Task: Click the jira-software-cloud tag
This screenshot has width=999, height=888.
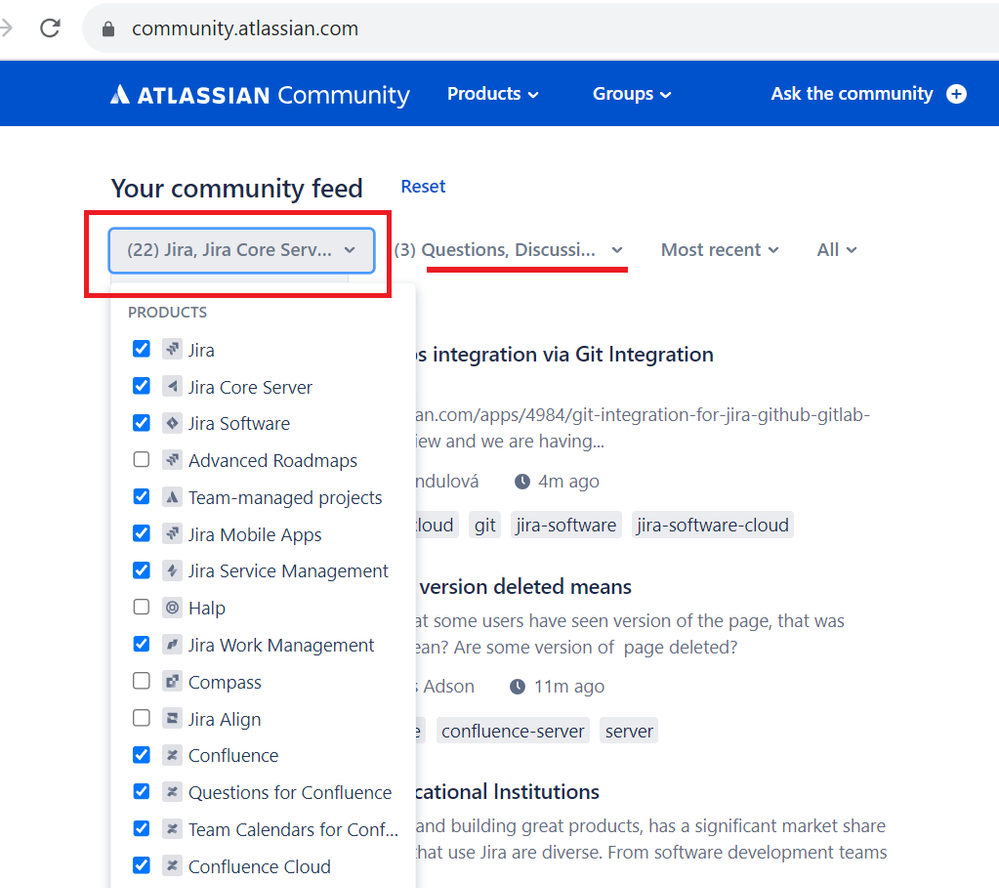Action: click(x=712, y=525)
